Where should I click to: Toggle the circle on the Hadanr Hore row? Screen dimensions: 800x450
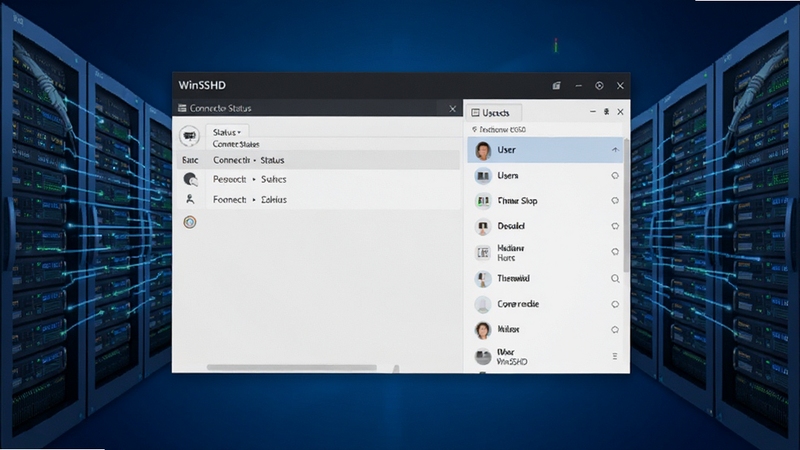615,252
